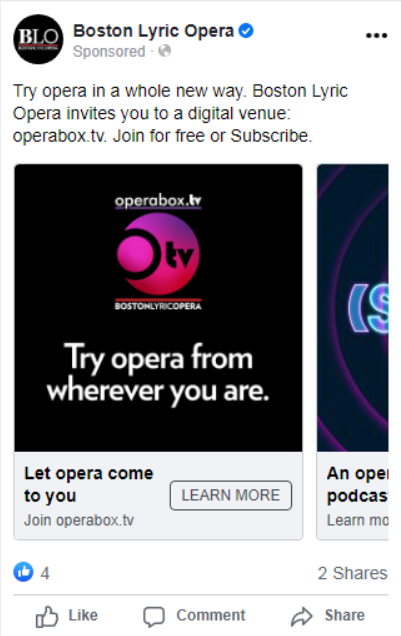This screenshot has width=401, height=636.
Task: Click the LEARN MORE button
Action: (231, 495)
